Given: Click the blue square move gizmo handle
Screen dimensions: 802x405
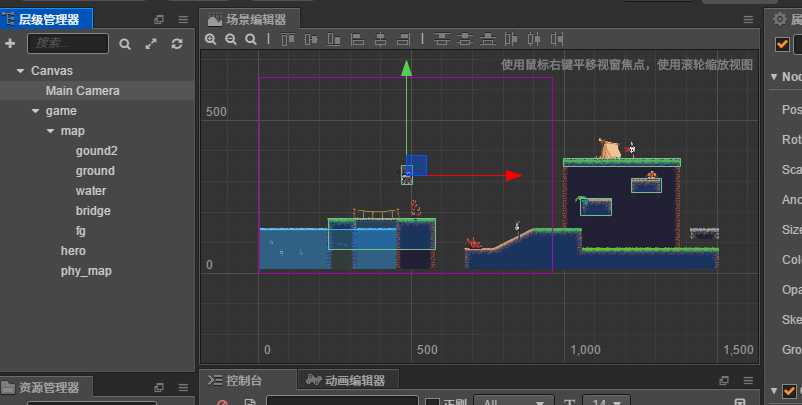Looking at the screenshot, I should 417,165.
